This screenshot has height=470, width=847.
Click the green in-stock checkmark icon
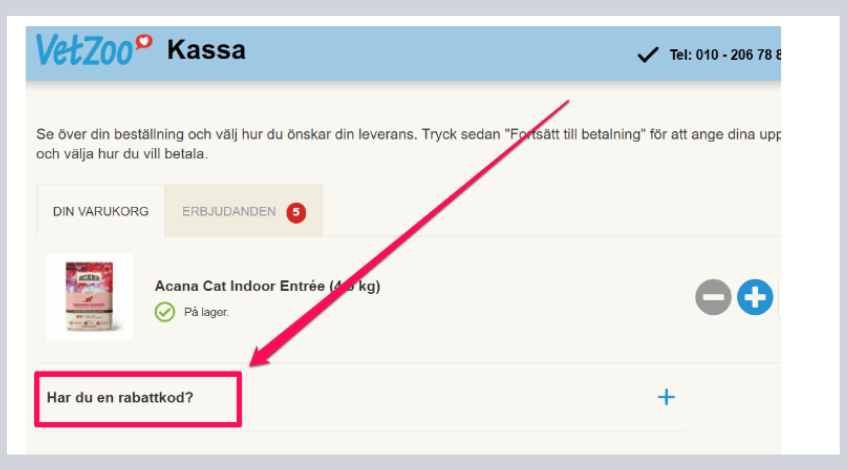(x=165, y=312)
